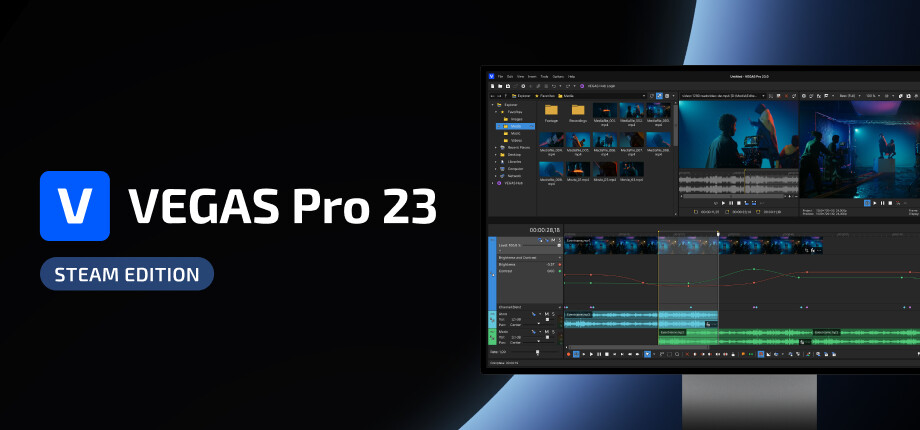Click the STEAM EDITION badge
The image size is (920, 430).
point(127,273)
